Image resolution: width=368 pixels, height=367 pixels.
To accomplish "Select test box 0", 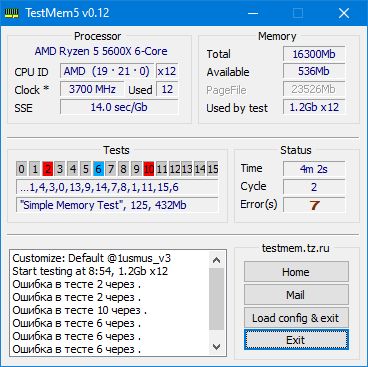I will click(x=21, y=169).
